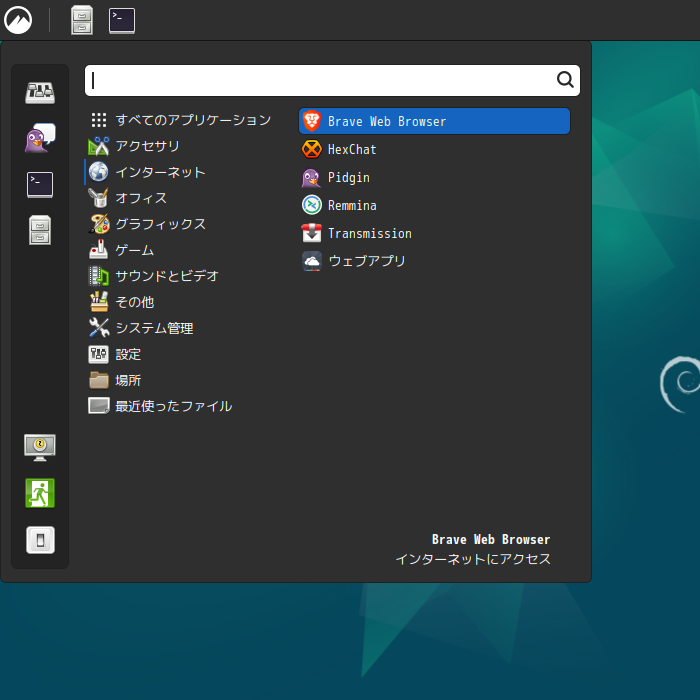Click the lock screen icon in the sidebar
Viewport: 700px width, 700px height.
tap(40, 447)
